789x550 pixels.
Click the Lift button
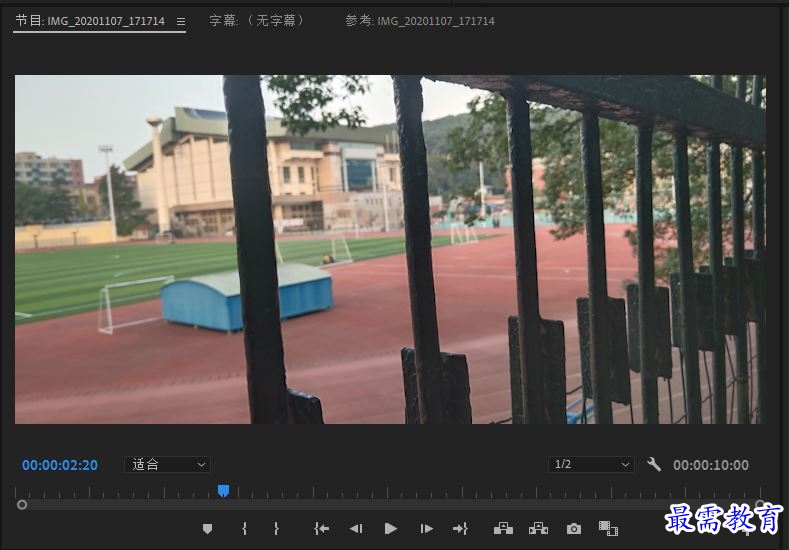(x=503, y=528)
